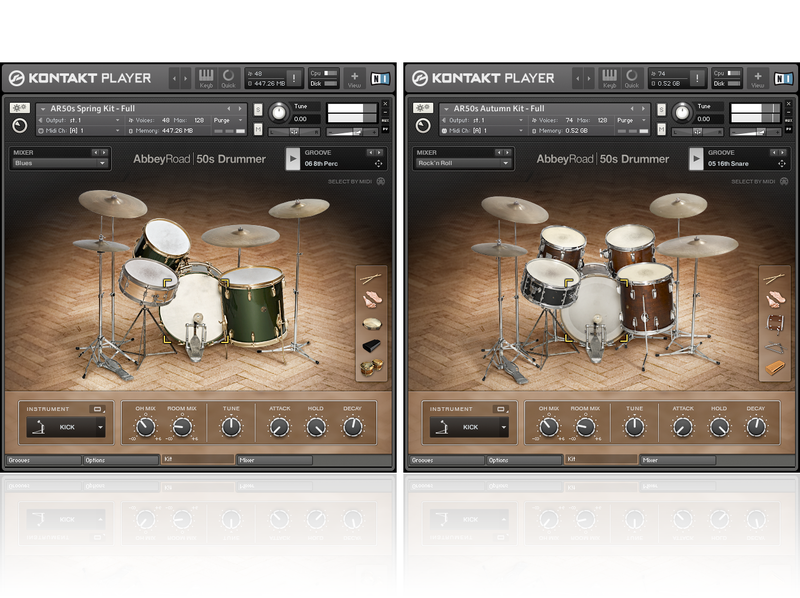Viewport: 800px width, 598px height.
Task: Toggle Select by MIDI in the Autumn Kit window
Action: coord(783,181)
